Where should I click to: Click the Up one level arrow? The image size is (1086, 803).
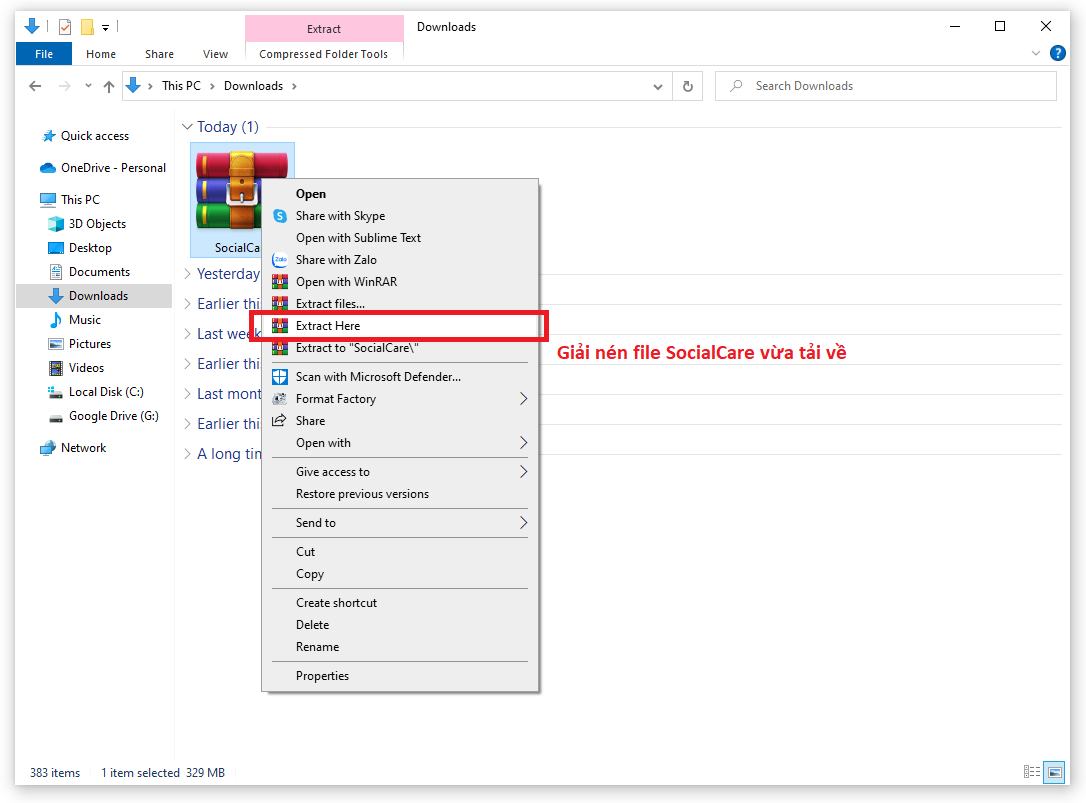click(x=109, y=86)
